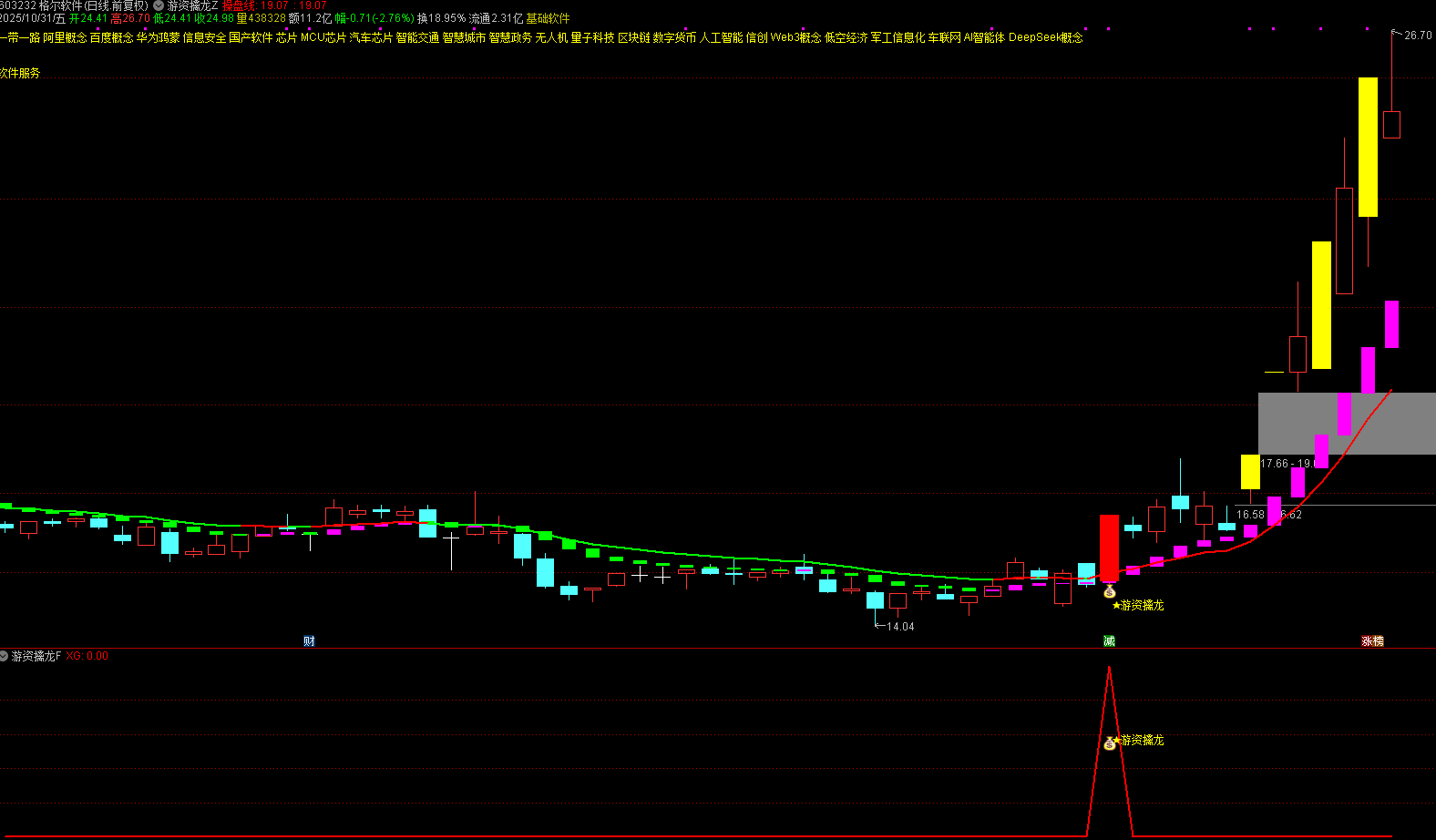
Task: Click the DeepSeek概念 concept tag
Action: [x=1046, y=37]
